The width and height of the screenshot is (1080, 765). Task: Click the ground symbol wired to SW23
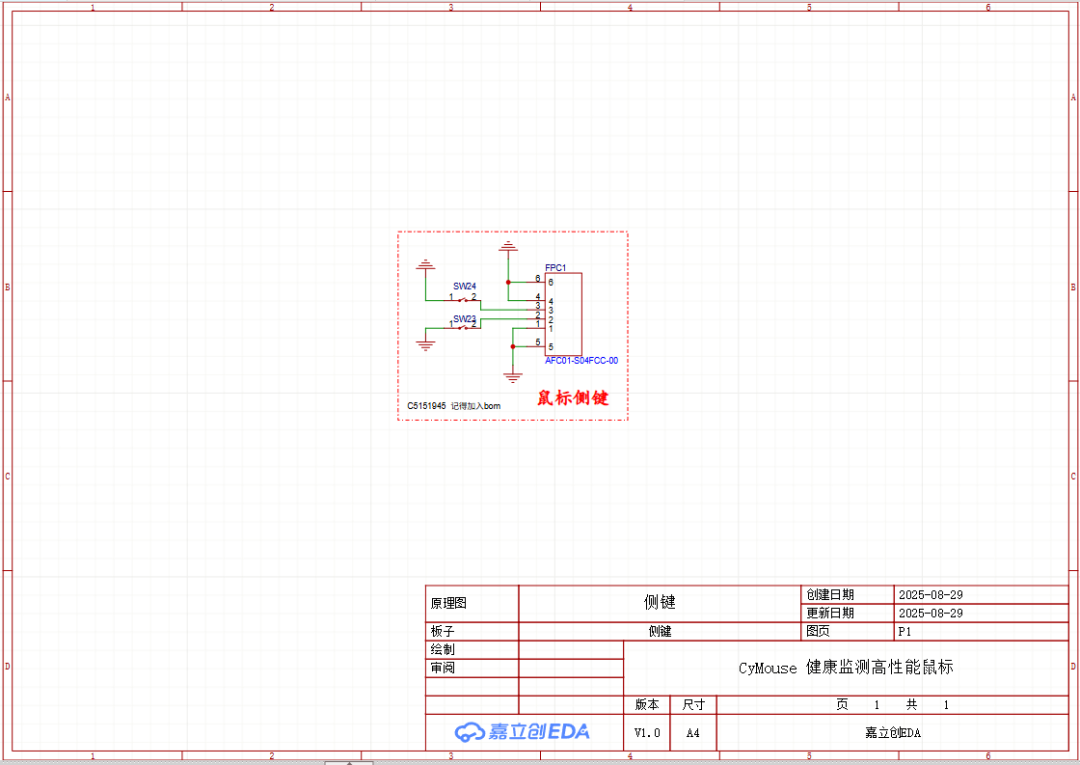pyautogui.click(x=427, y=344)
